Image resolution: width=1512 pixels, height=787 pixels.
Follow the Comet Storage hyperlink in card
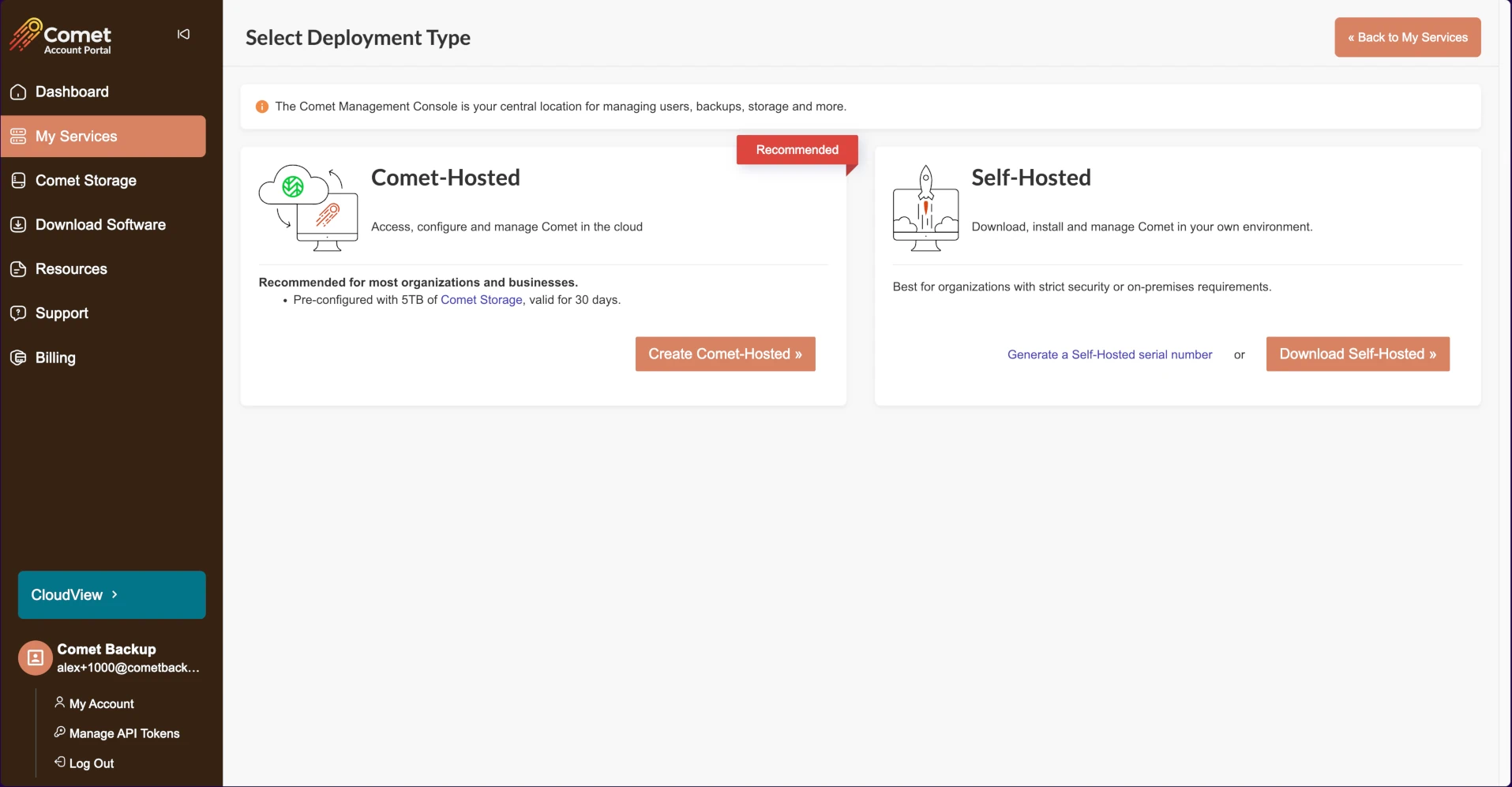tap(482, 300)
